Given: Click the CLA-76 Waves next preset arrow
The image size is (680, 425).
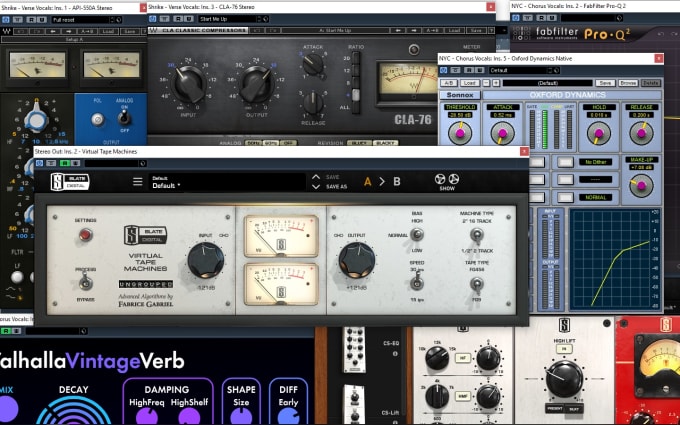Looking at the screenshot, I should 414,30.
